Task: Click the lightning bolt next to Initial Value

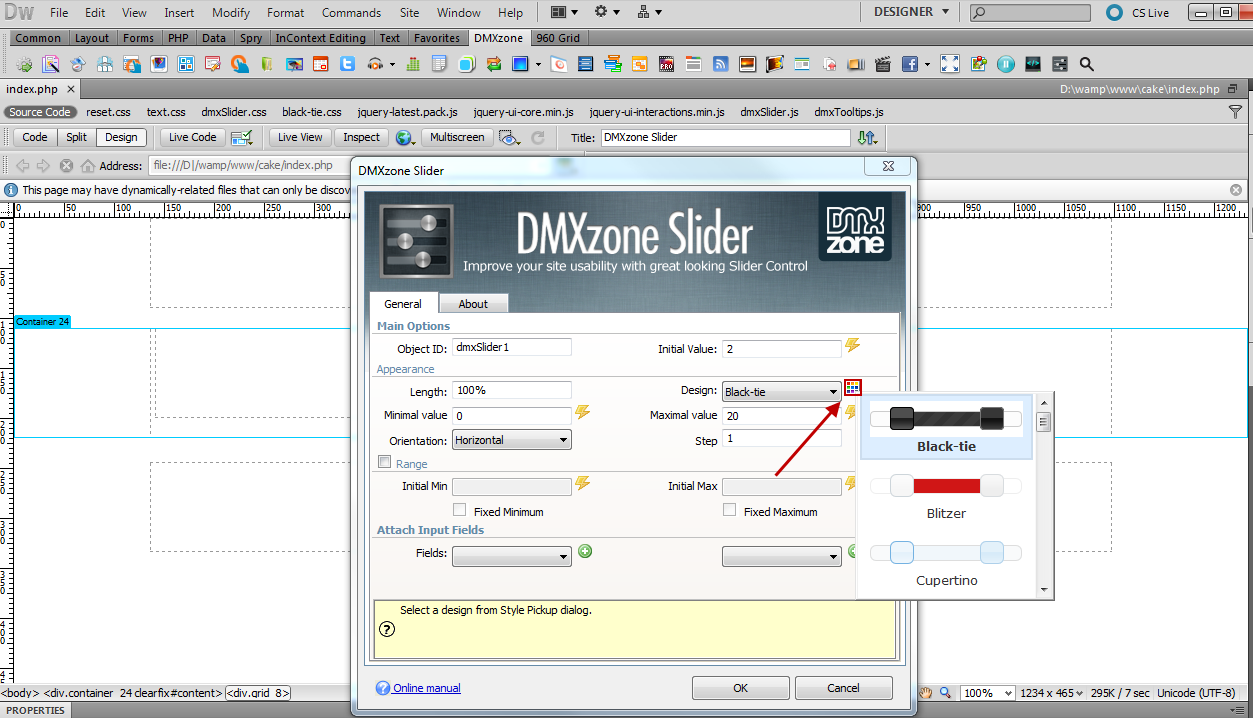Action: tap(852, 346)
